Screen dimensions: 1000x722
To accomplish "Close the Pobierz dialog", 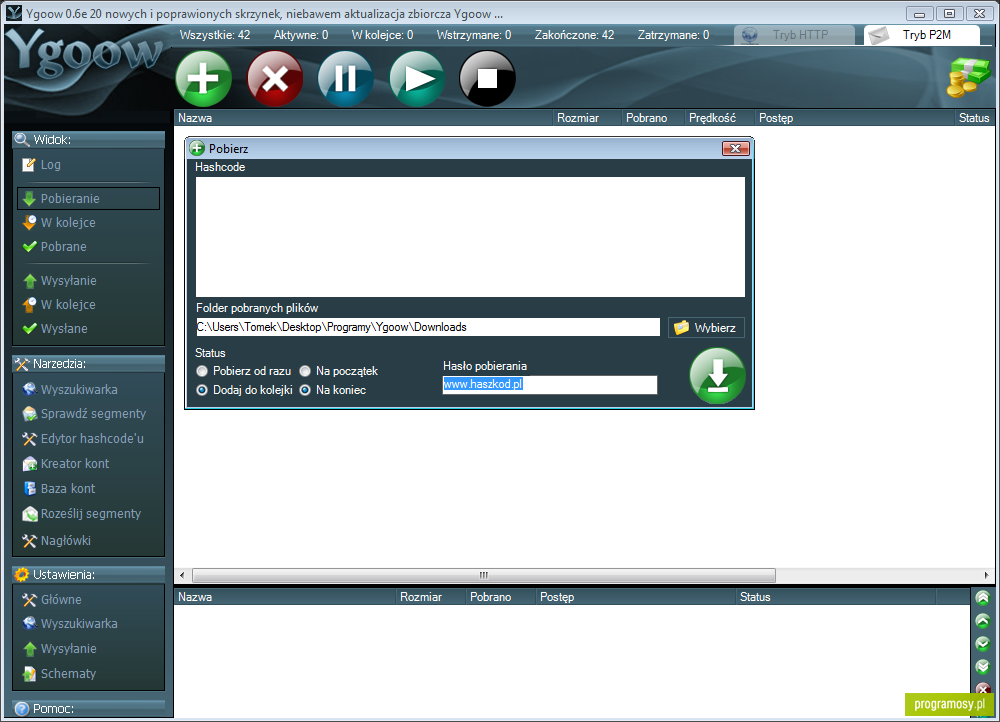I will pos(735,149).
